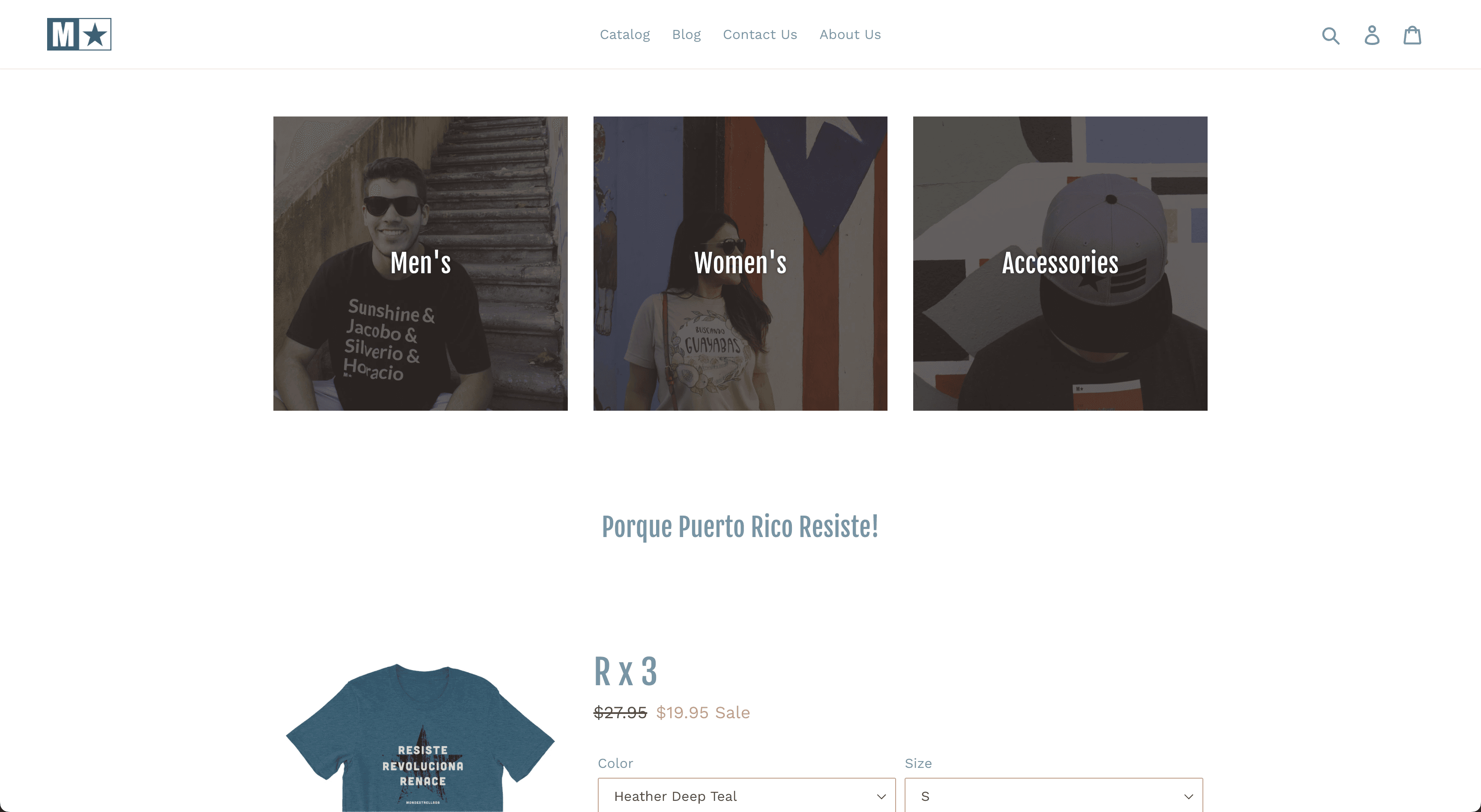Expand the Color dropdown showing Heather Deep Teal

(747, 795)
